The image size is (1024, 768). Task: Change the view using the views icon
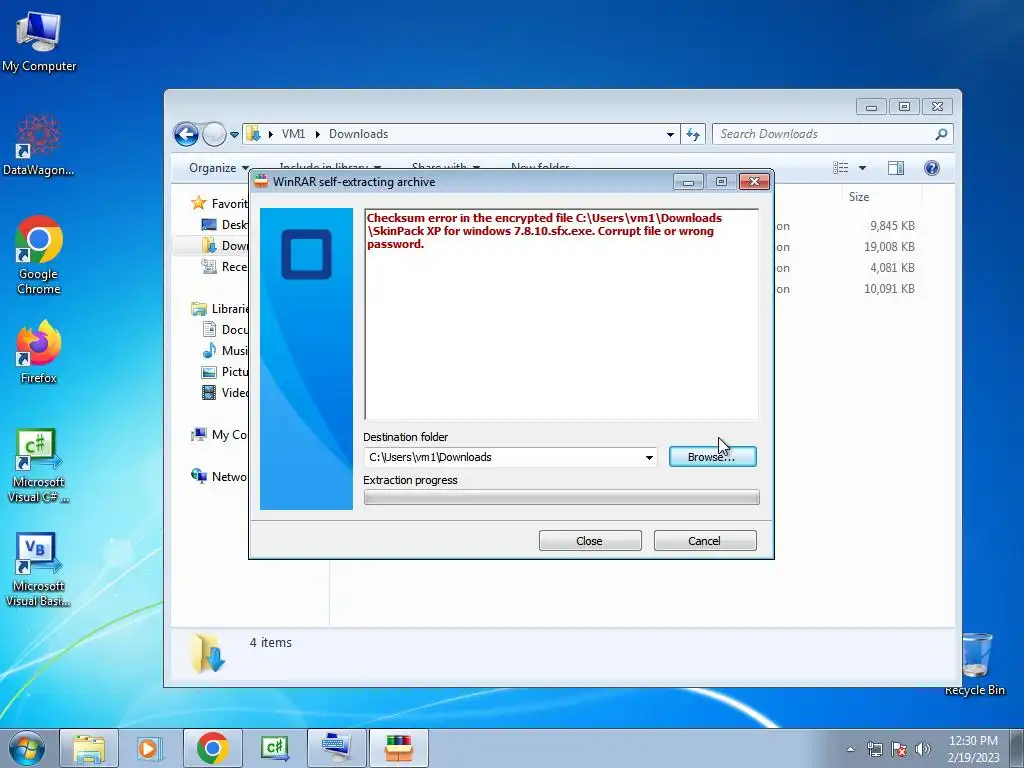[841, 168]
